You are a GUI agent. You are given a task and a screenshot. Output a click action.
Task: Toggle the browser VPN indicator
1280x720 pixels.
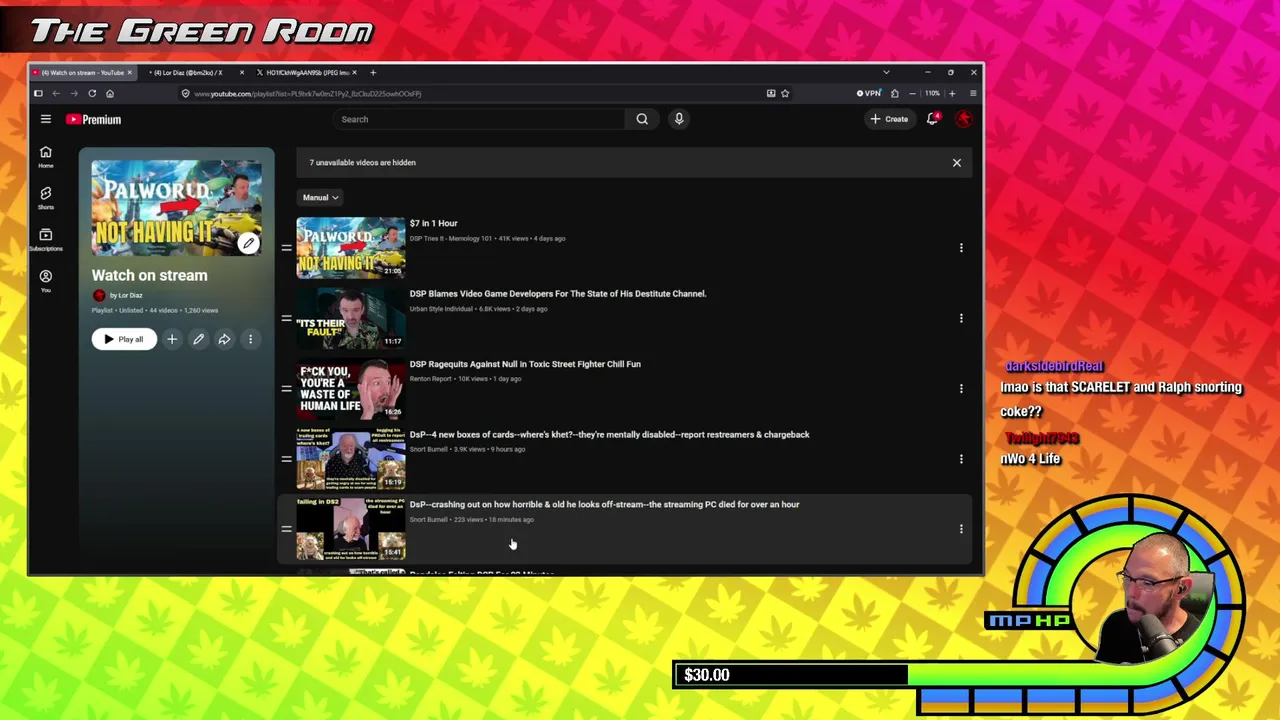point(869,93)
